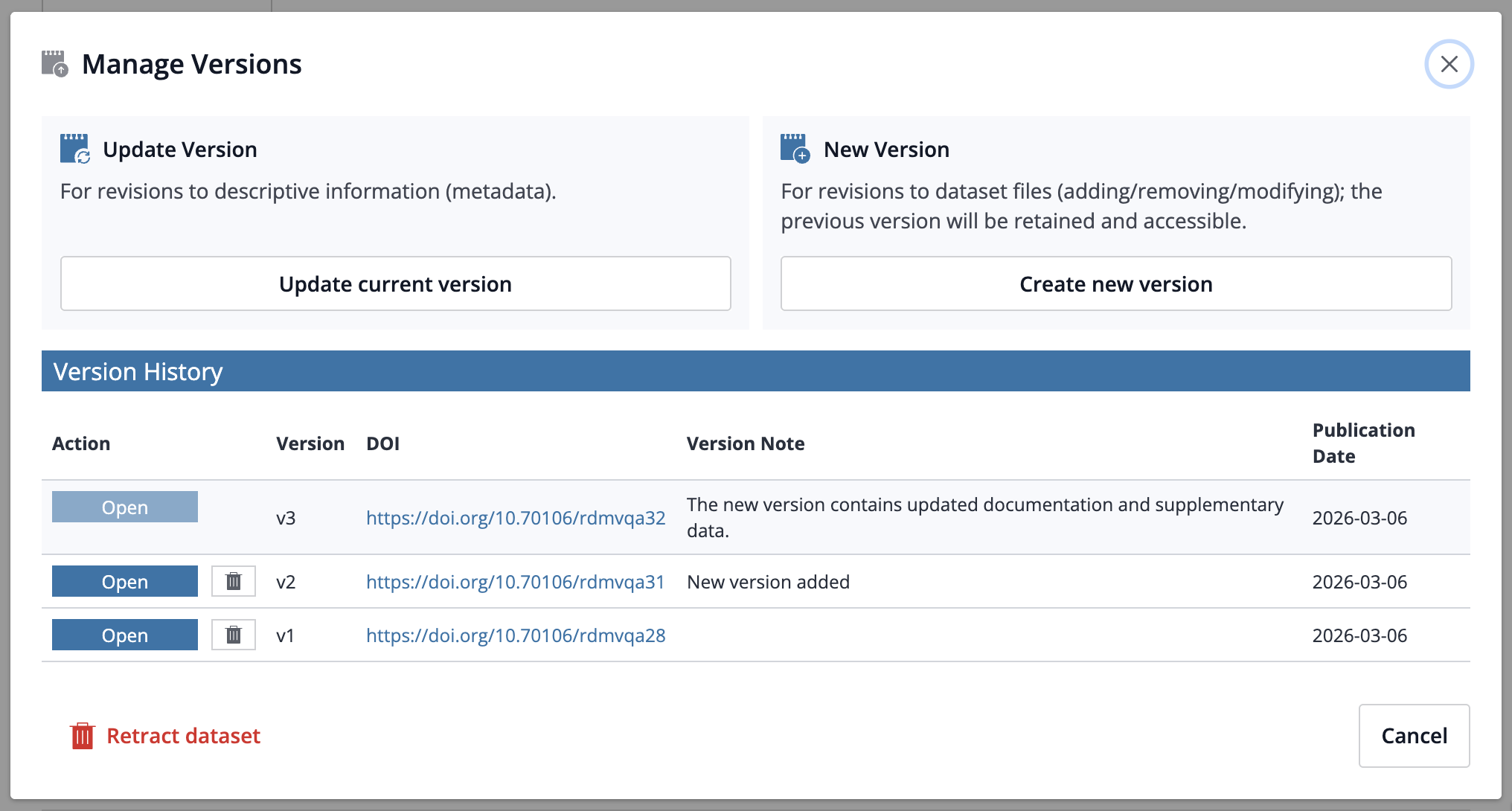Follow DOI link ending rdmvqa32
The width and height of the screenshot is (1512, 811).
coord(516,518)
